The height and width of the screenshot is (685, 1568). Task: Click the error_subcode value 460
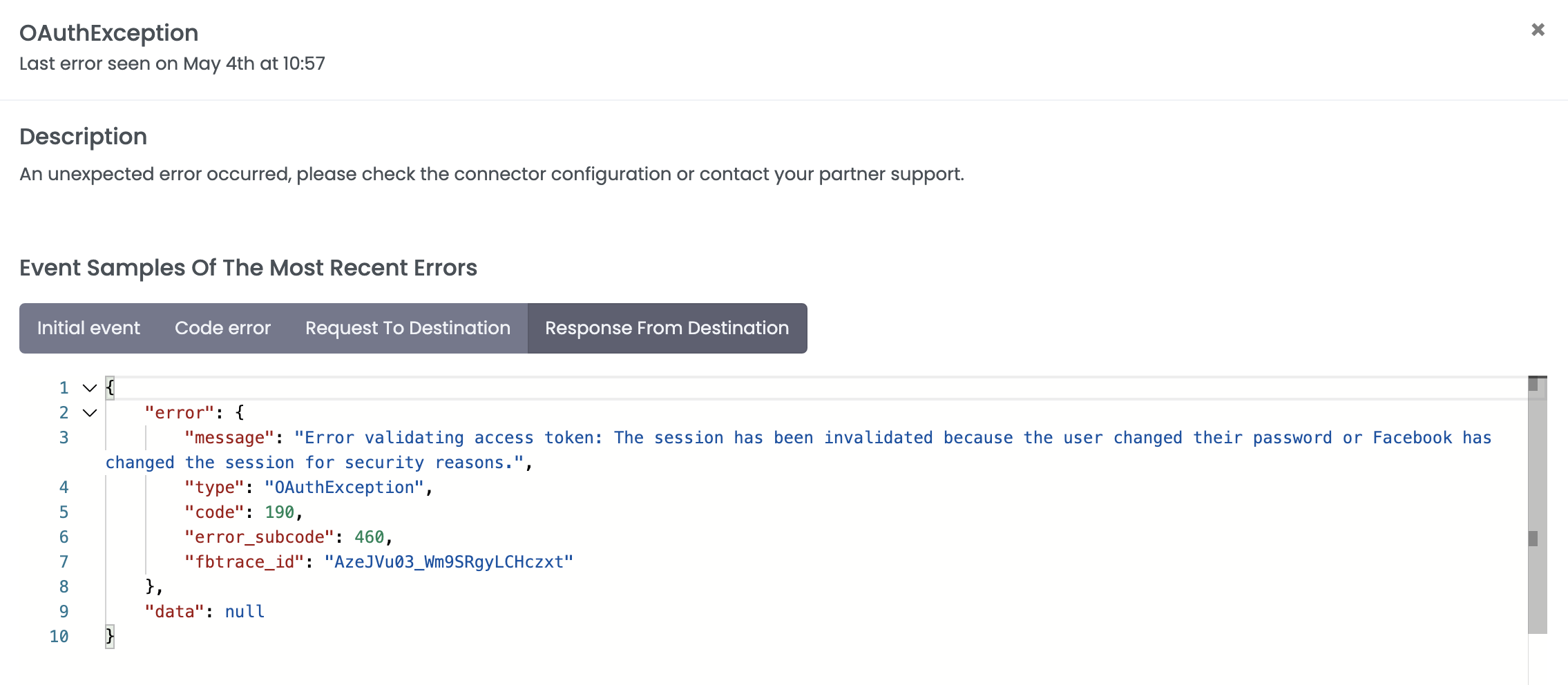370,537
